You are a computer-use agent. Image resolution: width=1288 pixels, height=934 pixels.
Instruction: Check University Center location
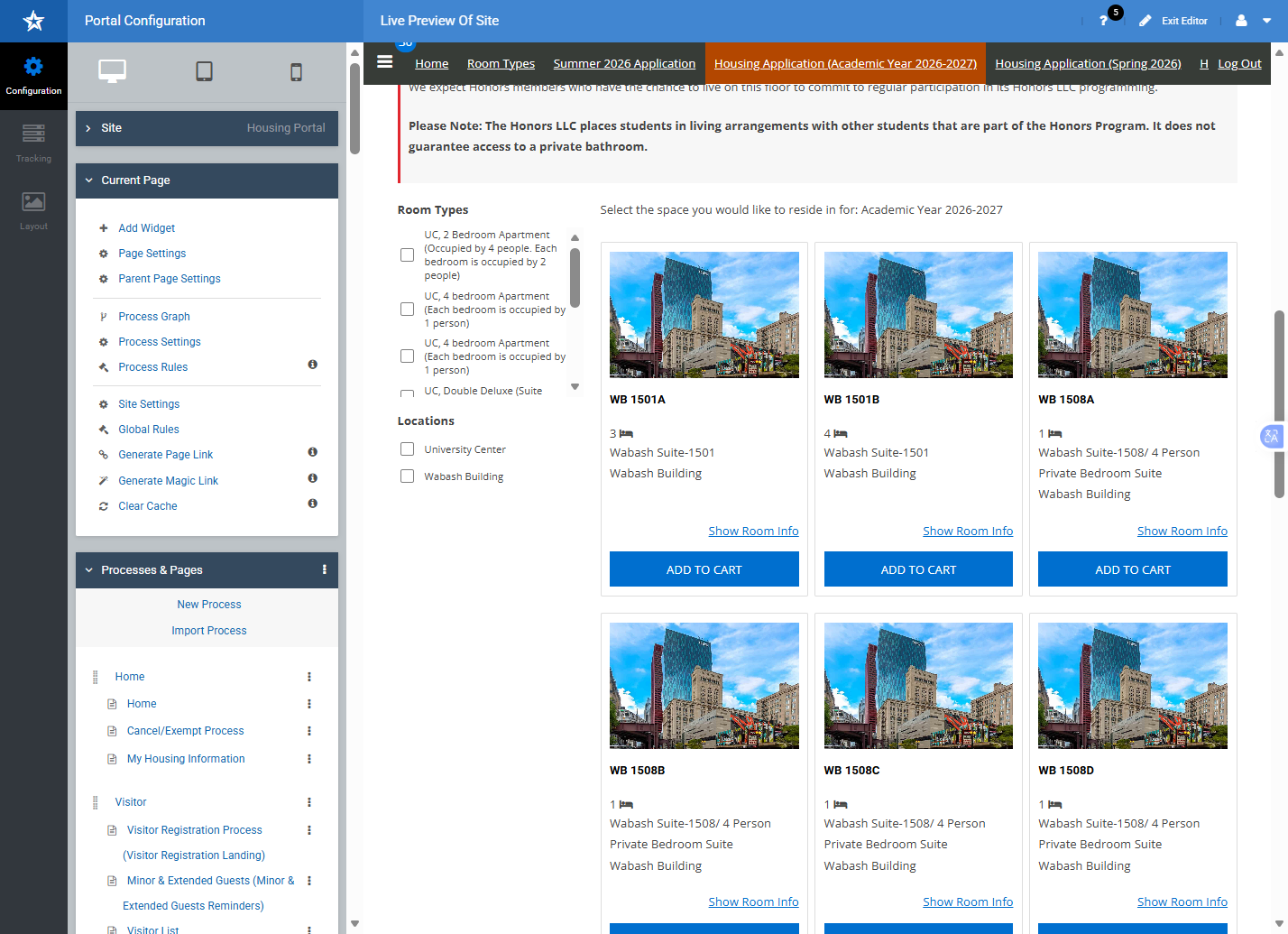408,449
